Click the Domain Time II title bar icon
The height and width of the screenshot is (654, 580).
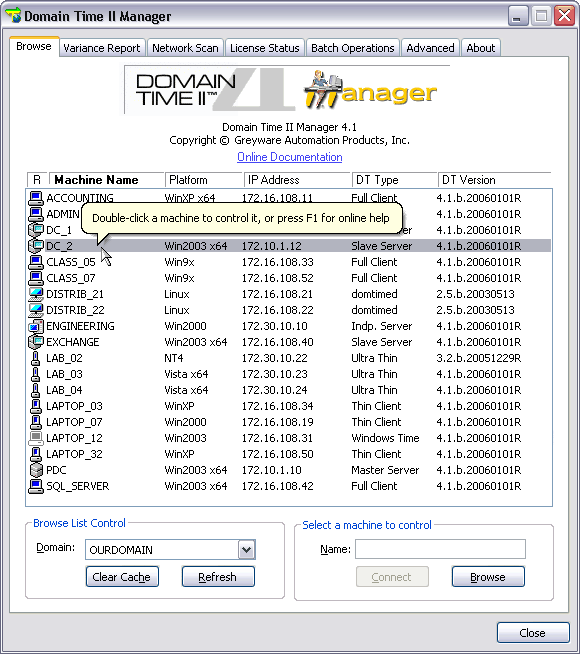tap(13, 15)
